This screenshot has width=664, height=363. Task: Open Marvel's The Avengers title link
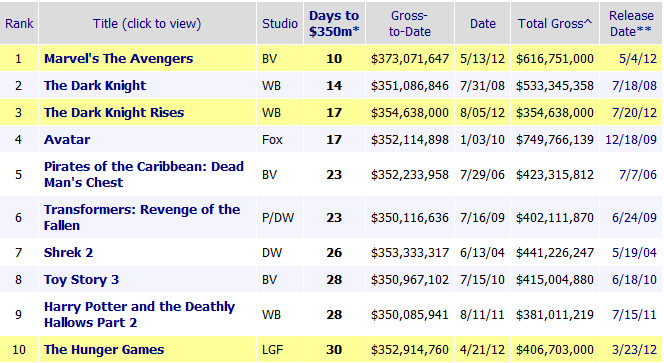click(x=119, y=58)
